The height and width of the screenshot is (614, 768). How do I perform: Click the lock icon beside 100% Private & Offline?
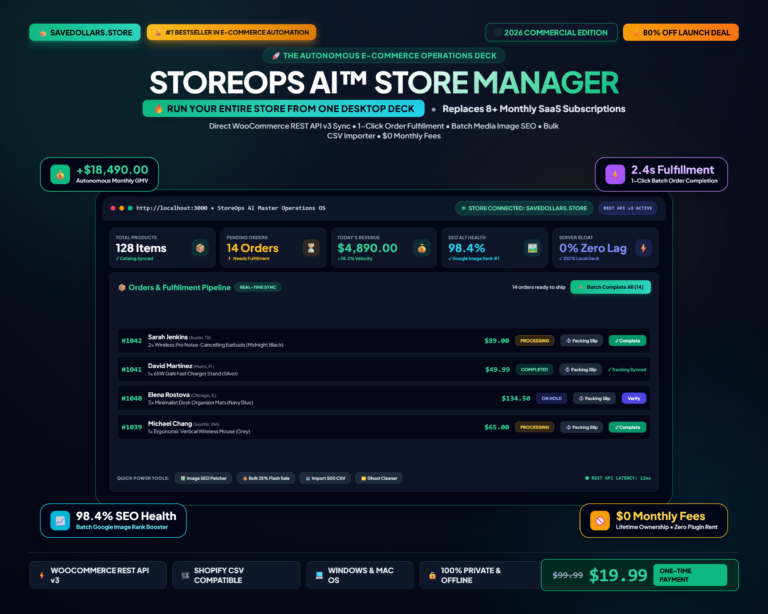point(432,575)
